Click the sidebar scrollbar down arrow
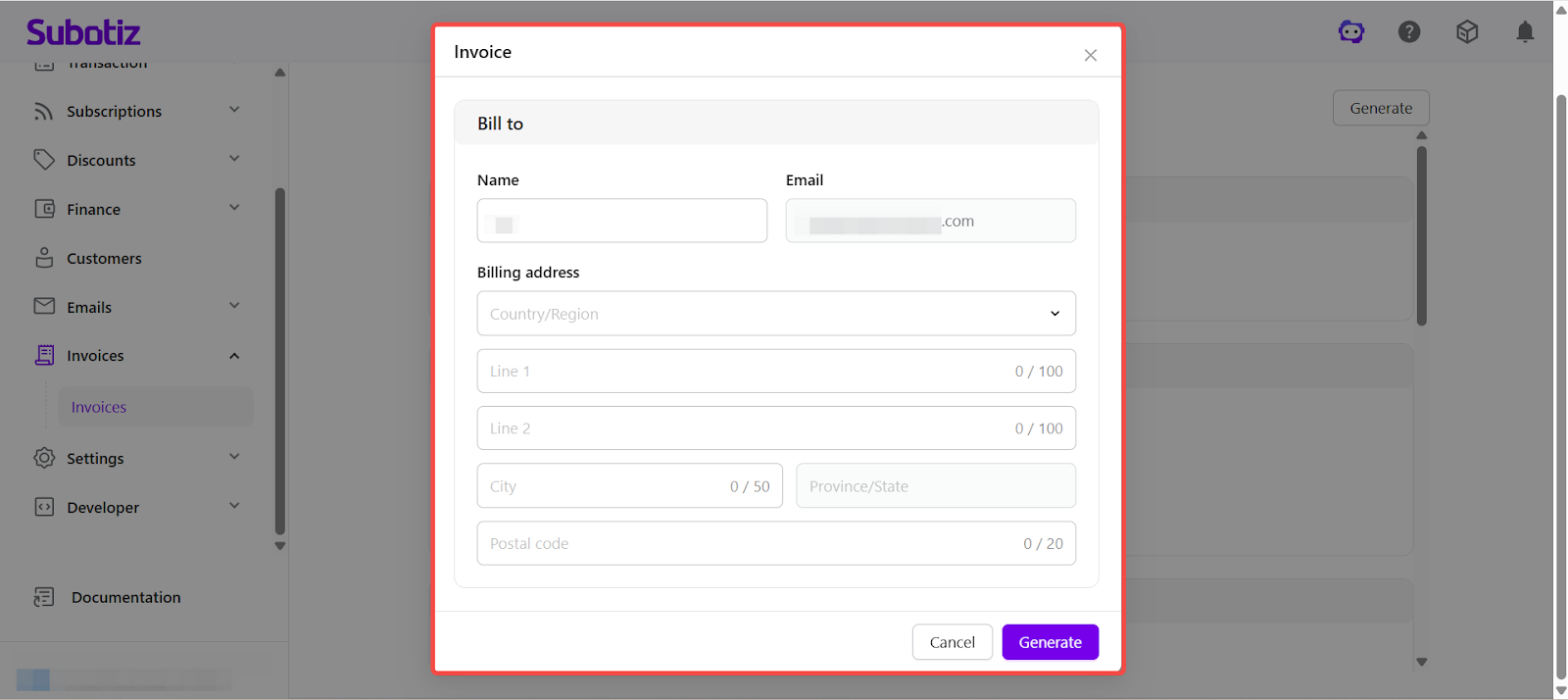The image size is (1568, 700). click(x=280, y=546)
